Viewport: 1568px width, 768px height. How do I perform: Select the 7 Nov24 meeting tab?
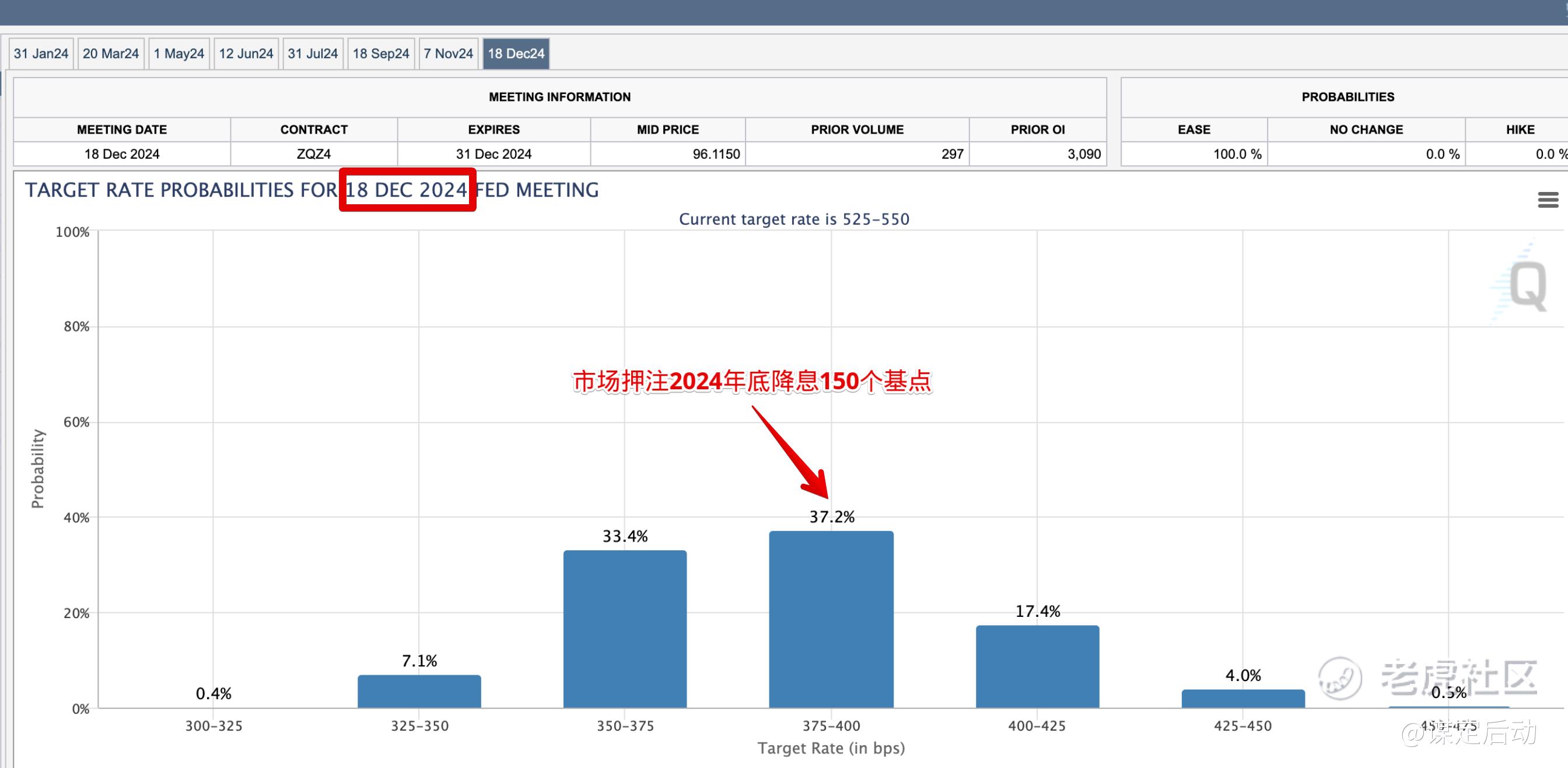pyautogui.click(x=449, y=54)
